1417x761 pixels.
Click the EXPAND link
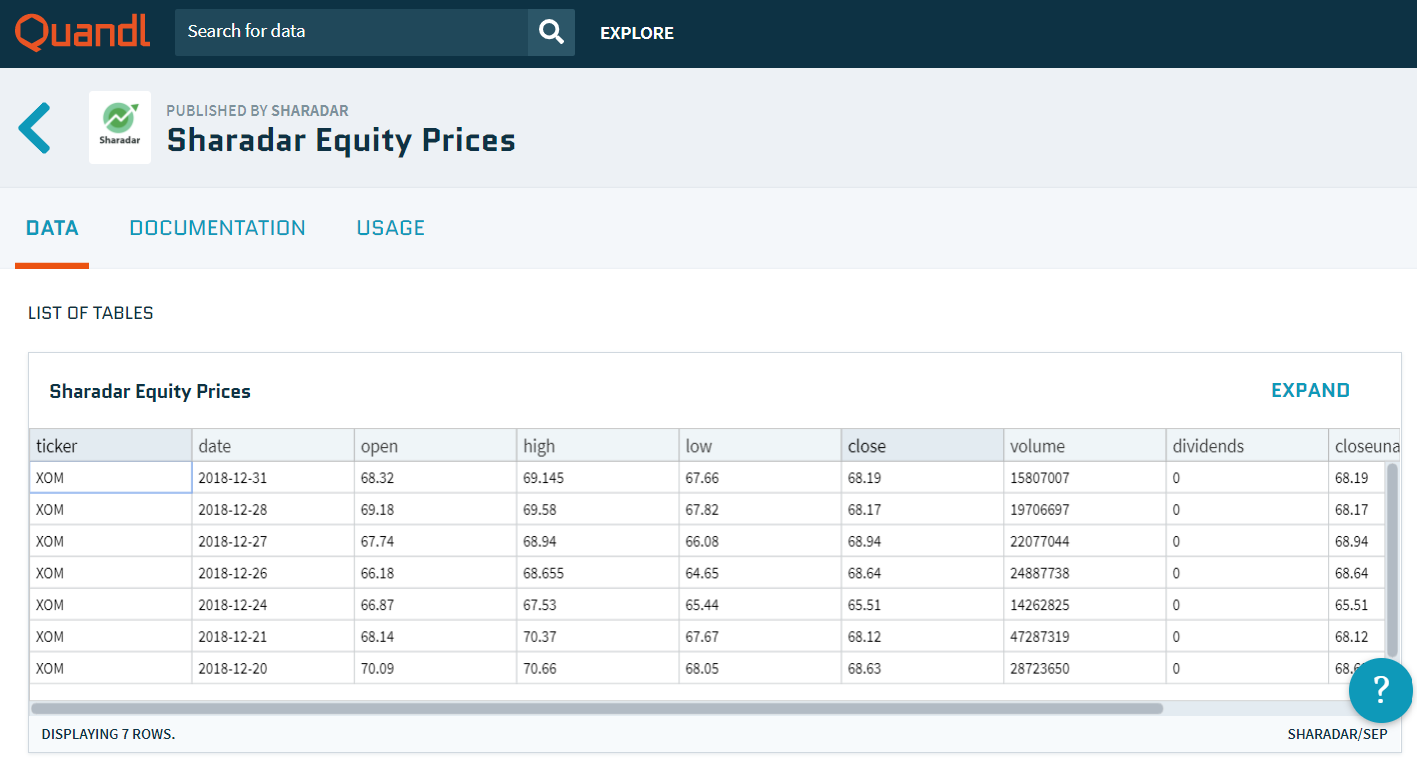click(1310, 390)
